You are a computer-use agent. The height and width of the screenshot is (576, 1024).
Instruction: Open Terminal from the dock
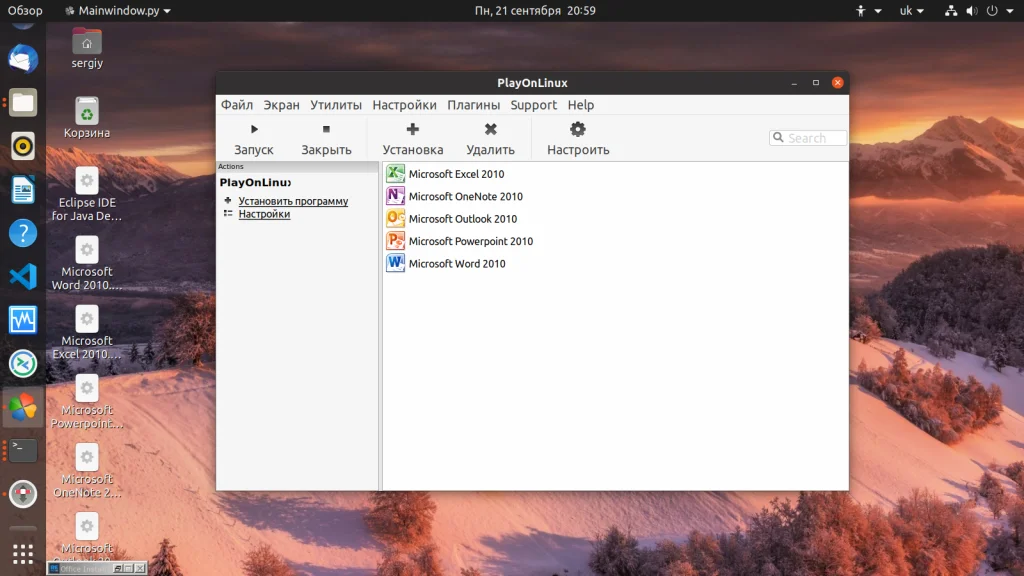23,450
